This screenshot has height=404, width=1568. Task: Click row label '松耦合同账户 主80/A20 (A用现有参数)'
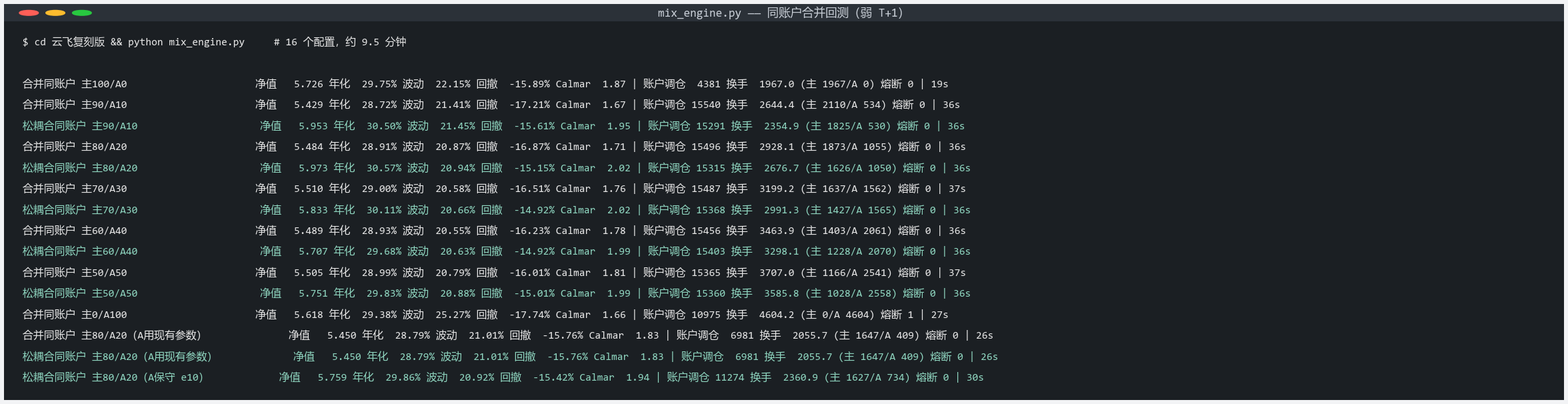(x=117, y=357)
